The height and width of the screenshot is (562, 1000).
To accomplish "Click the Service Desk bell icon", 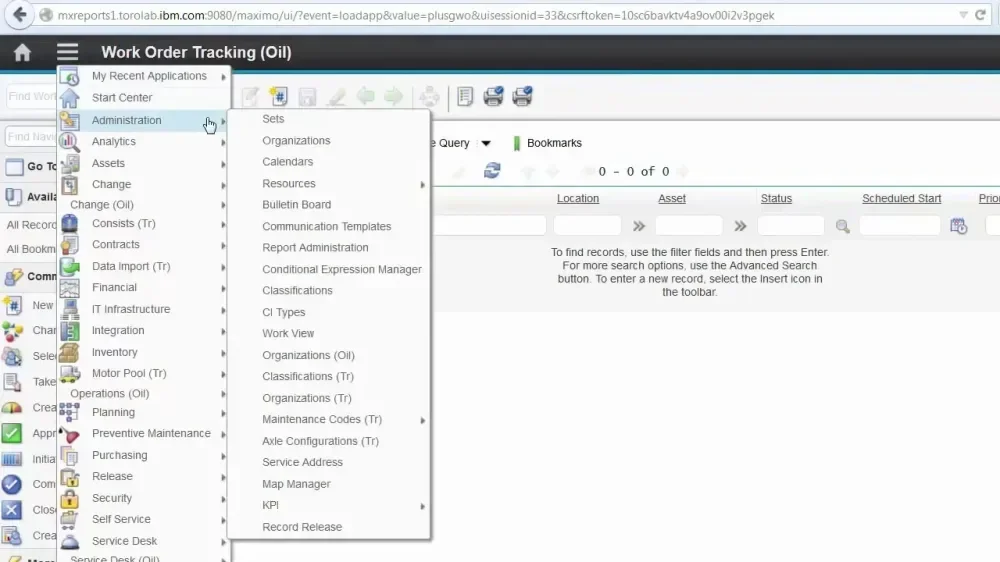I will [70, 541].
